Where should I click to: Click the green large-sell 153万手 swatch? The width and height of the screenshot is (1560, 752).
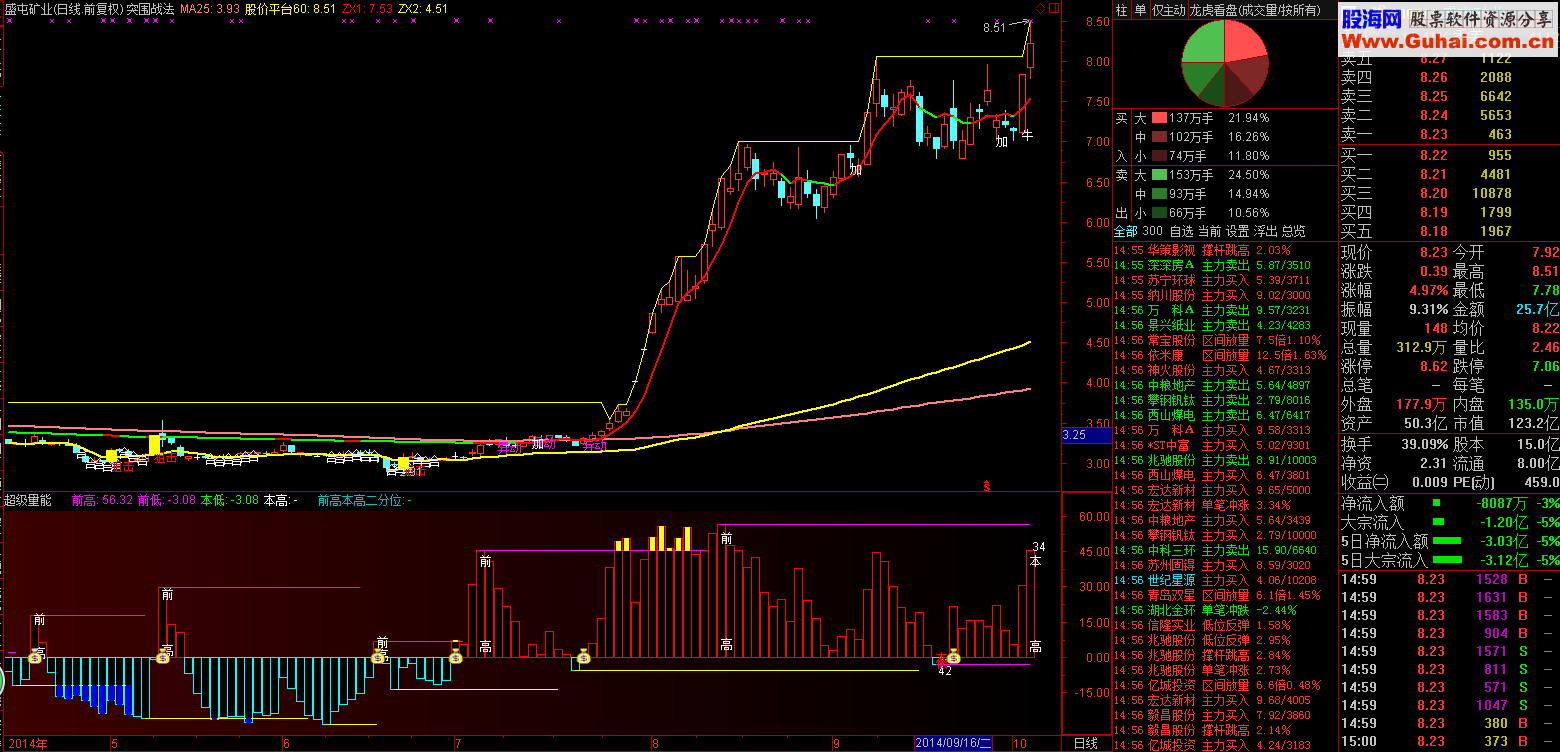click(1158, 175)
